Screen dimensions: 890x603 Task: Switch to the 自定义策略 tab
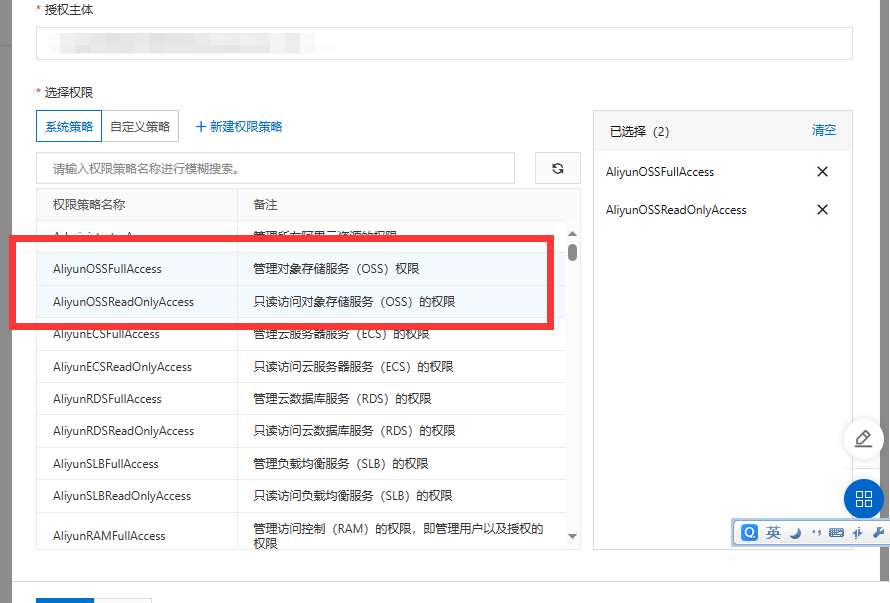tap(140, 127)
